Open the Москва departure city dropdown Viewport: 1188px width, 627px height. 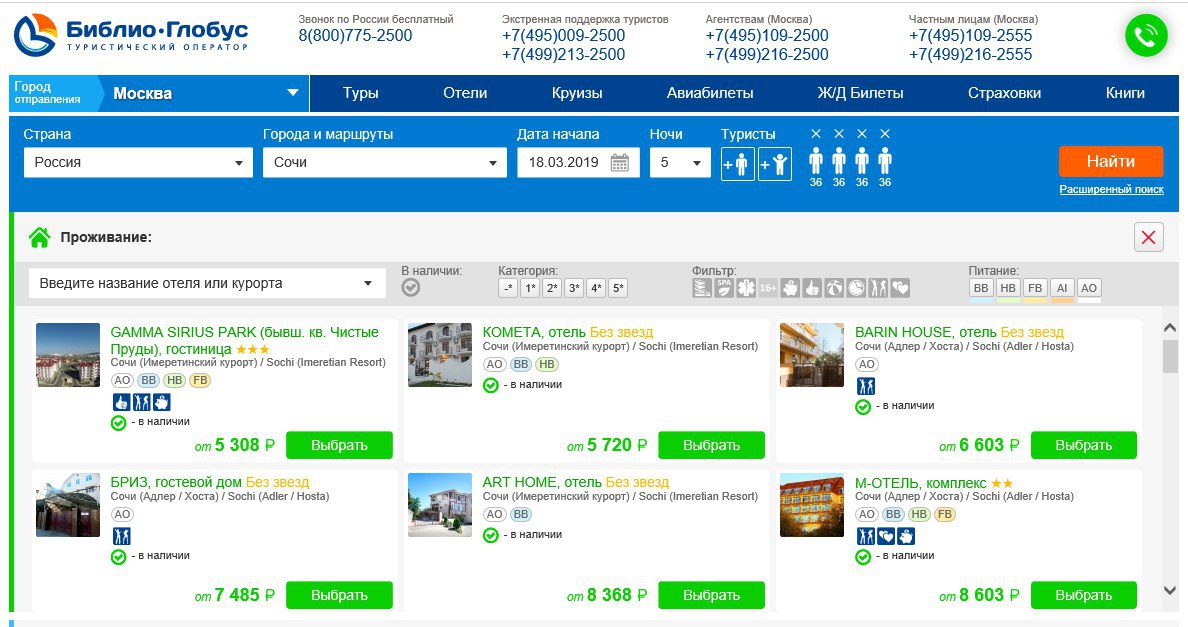(205, 94)
